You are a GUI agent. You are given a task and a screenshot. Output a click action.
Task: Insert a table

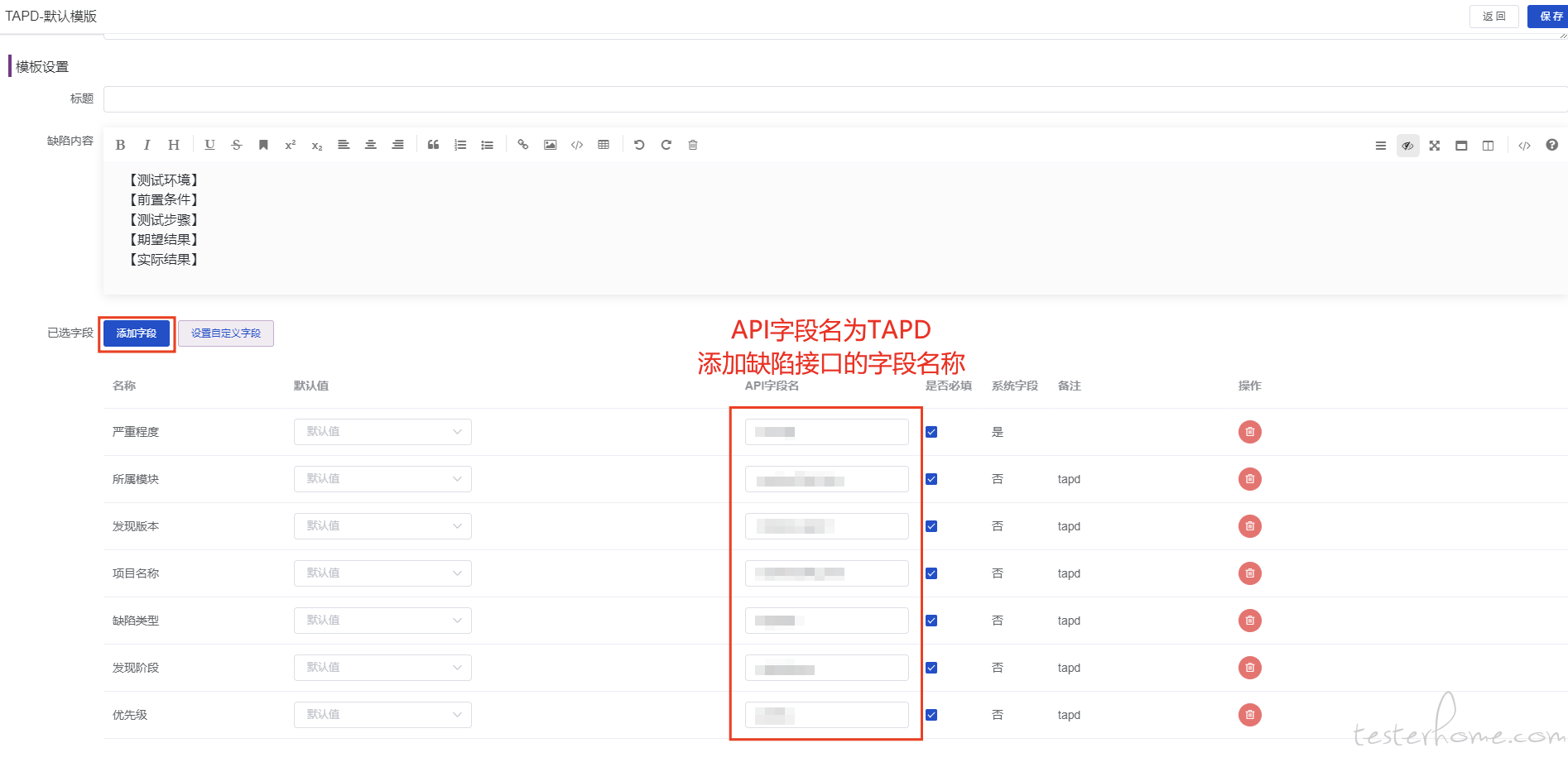click(x=604, y=145)
